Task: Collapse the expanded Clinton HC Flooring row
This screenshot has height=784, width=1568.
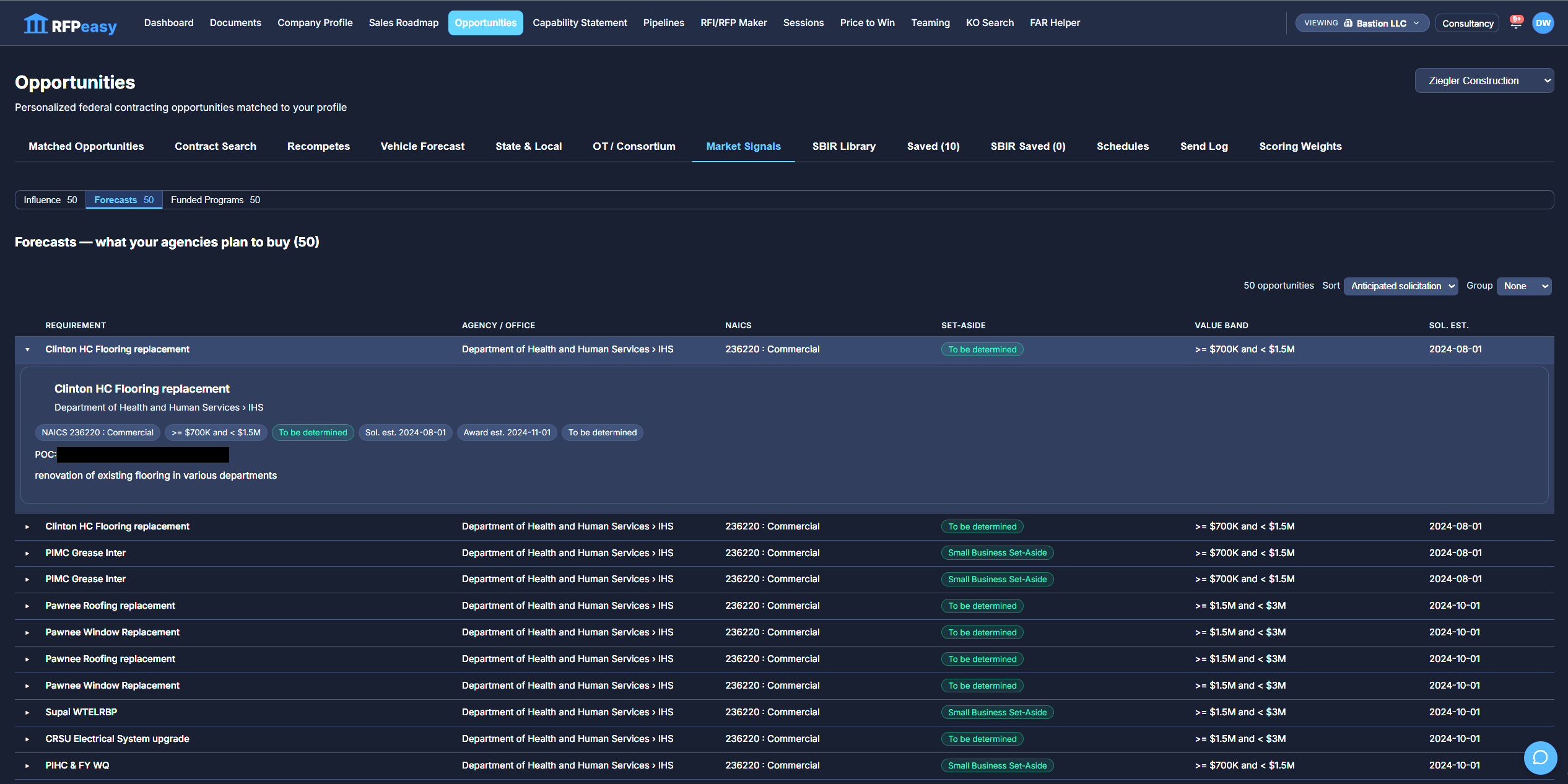Action: [27, 350]
